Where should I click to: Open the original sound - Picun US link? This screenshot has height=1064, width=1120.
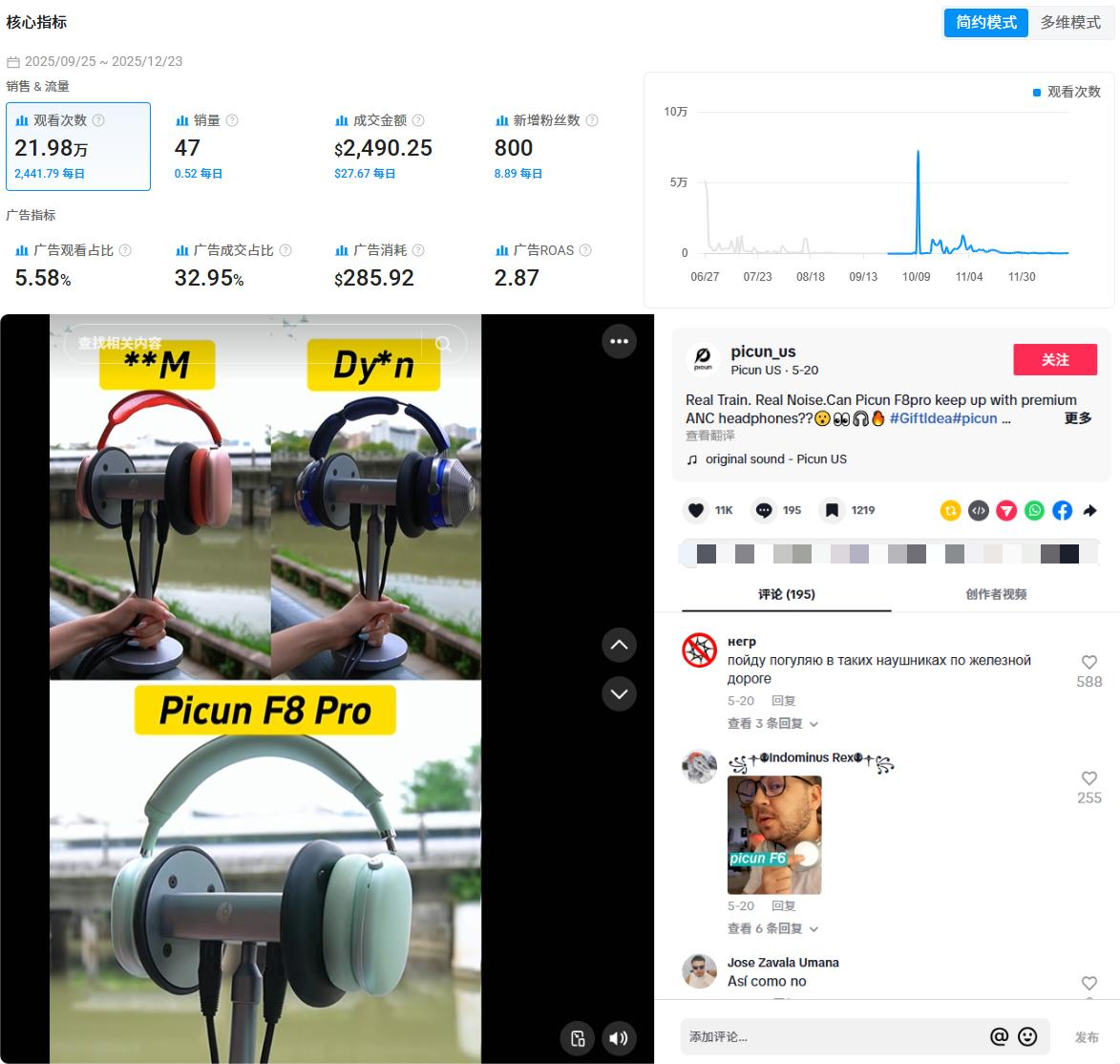coord(775,458)
